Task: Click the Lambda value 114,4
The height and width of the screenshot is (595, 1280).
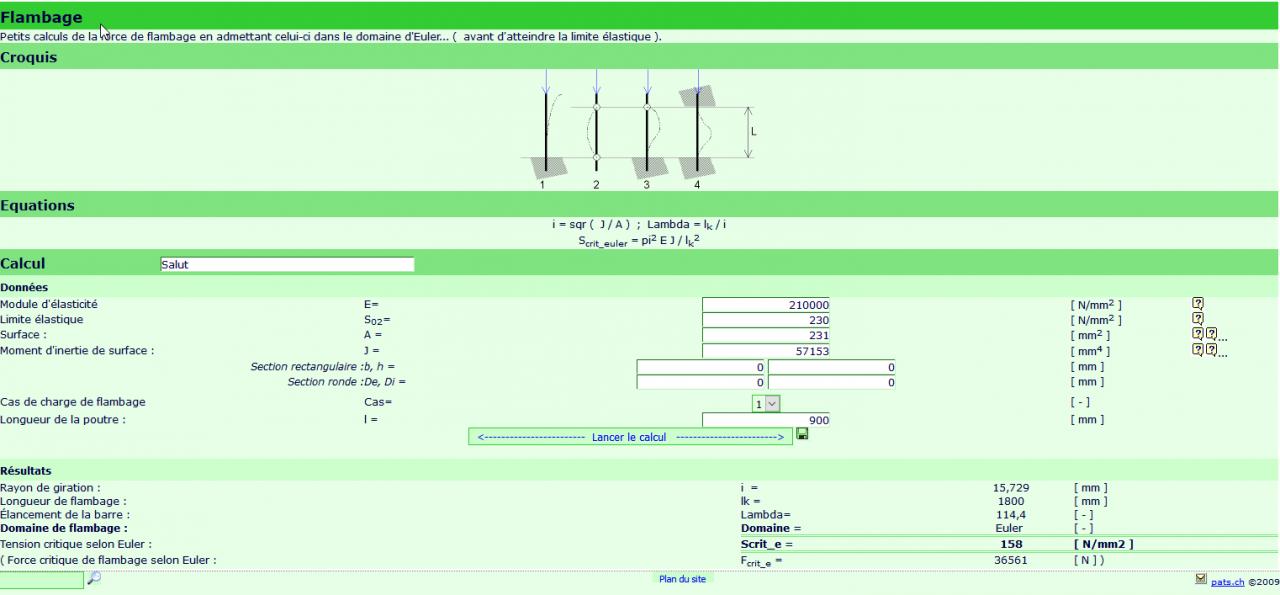Action: (x=1010, y=514)
